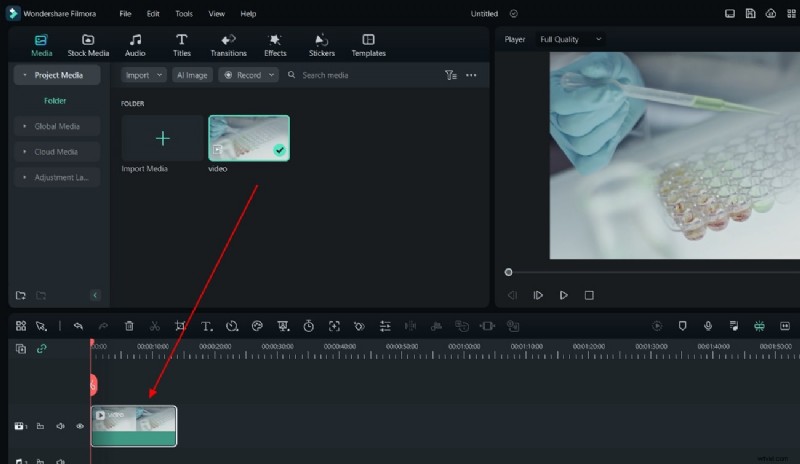Collapse the media sidebar panel
This screenshot has height=464, width=800.
click(95, 295)
